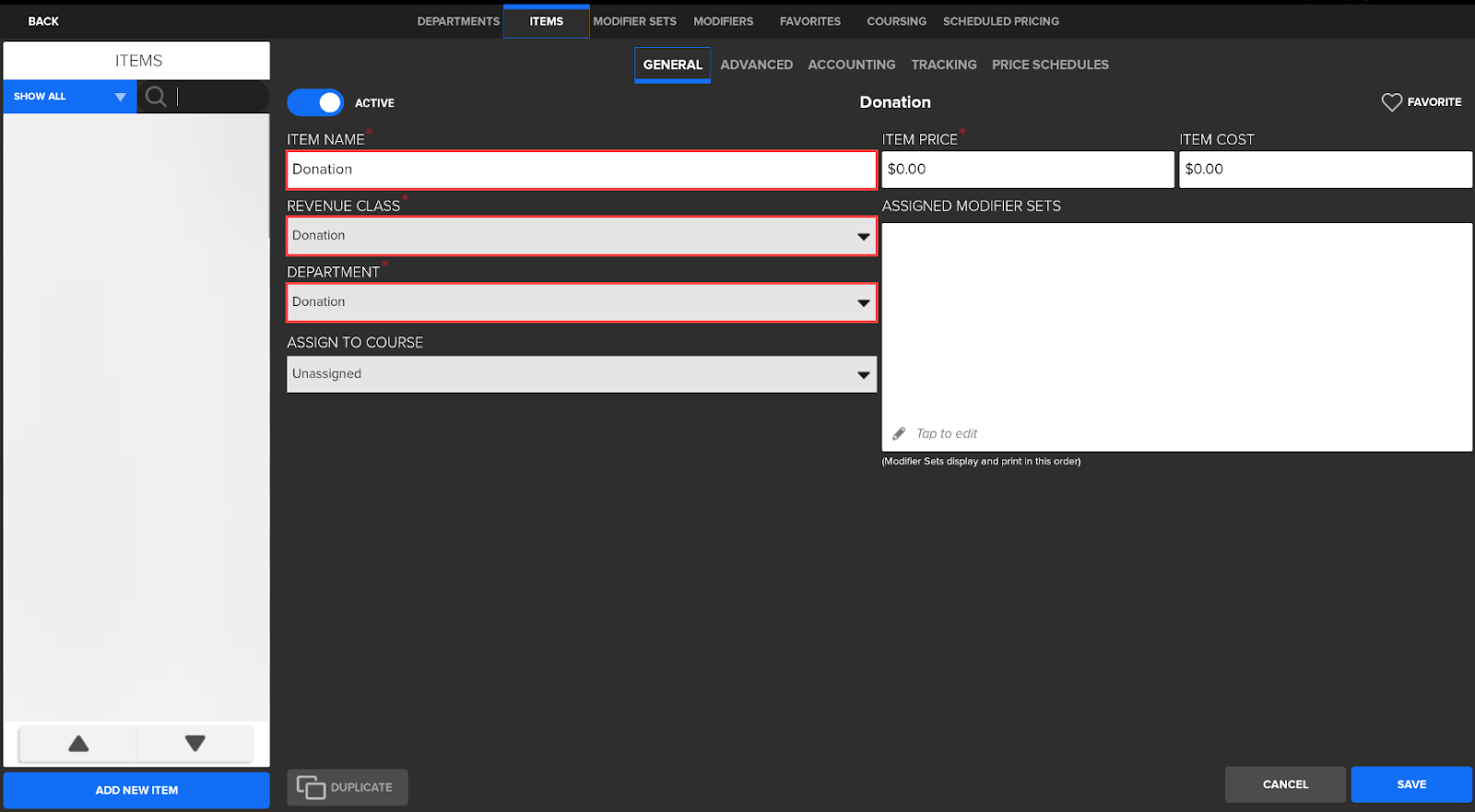This screenshot has width=1475, height=812.
Task: Open the Assign to Course dropdown
Action: pos(581,374)
